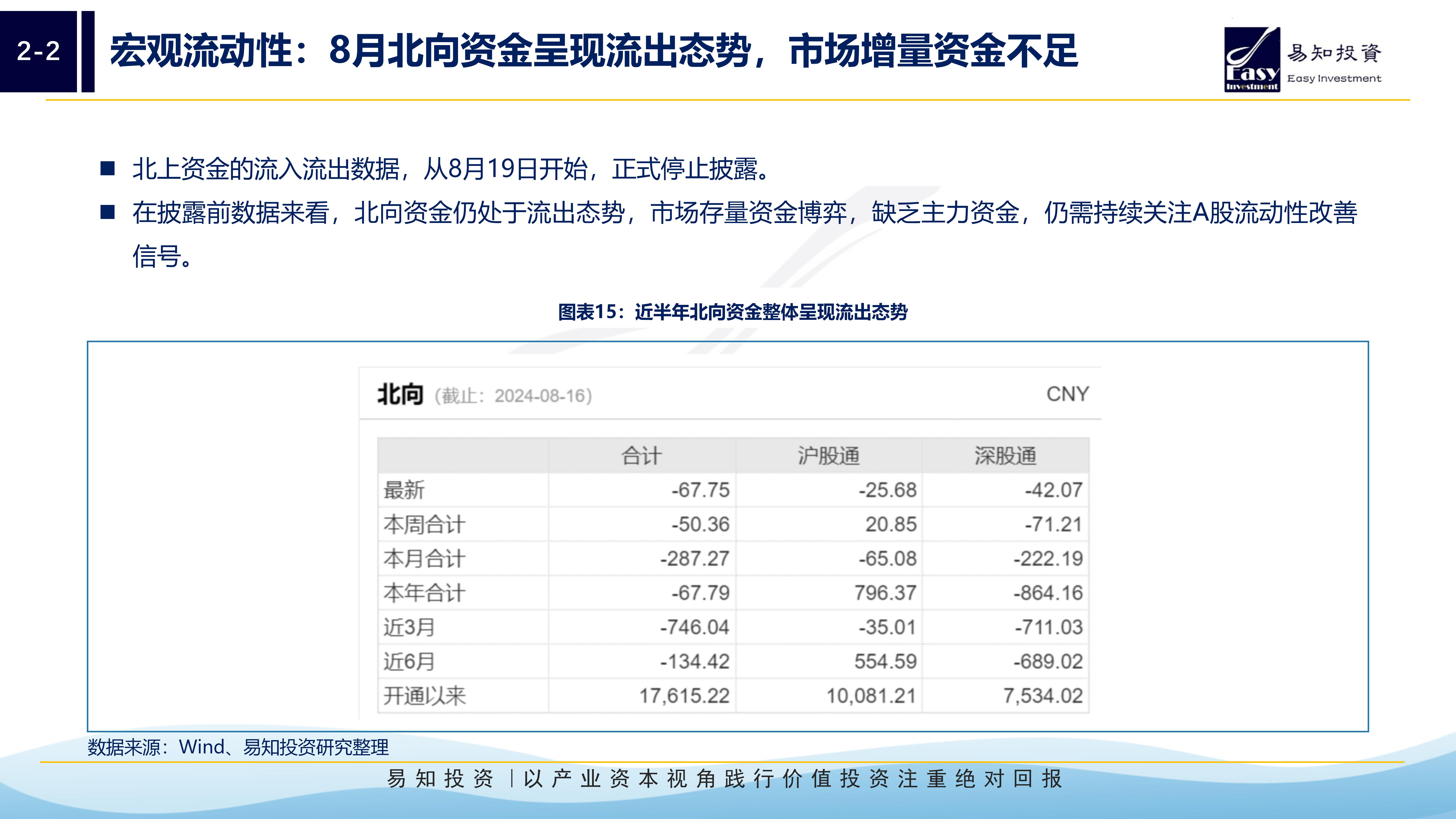The height and width of the screenshot is (819, 1456).
Task: Click the value -689.02 in 近6月 row
Action: pos(1048,661)
